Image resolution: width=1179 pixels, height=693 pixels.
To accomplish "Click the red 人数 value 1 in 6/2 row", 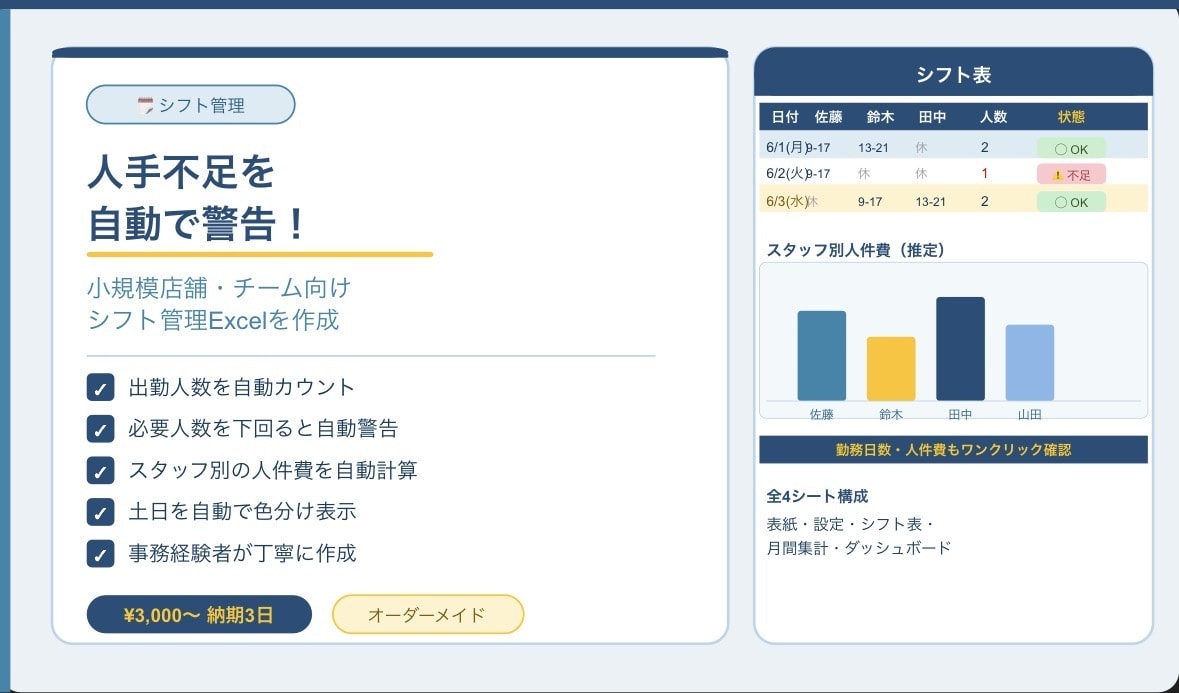I will coord(985,174).
